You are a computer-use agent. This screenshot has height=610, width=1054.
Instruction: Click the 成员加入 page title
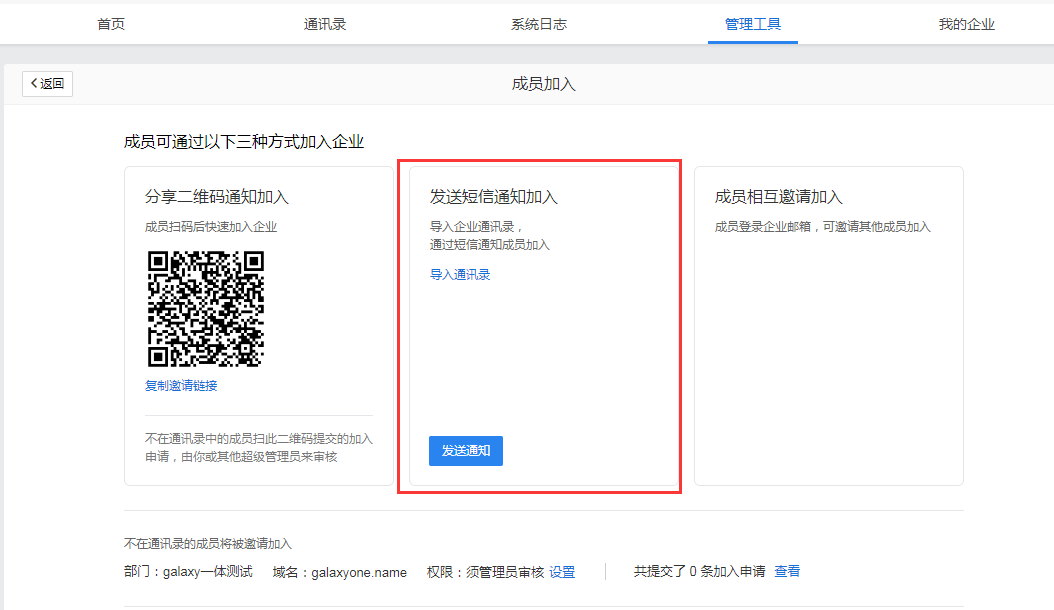[x=543, y=83]
